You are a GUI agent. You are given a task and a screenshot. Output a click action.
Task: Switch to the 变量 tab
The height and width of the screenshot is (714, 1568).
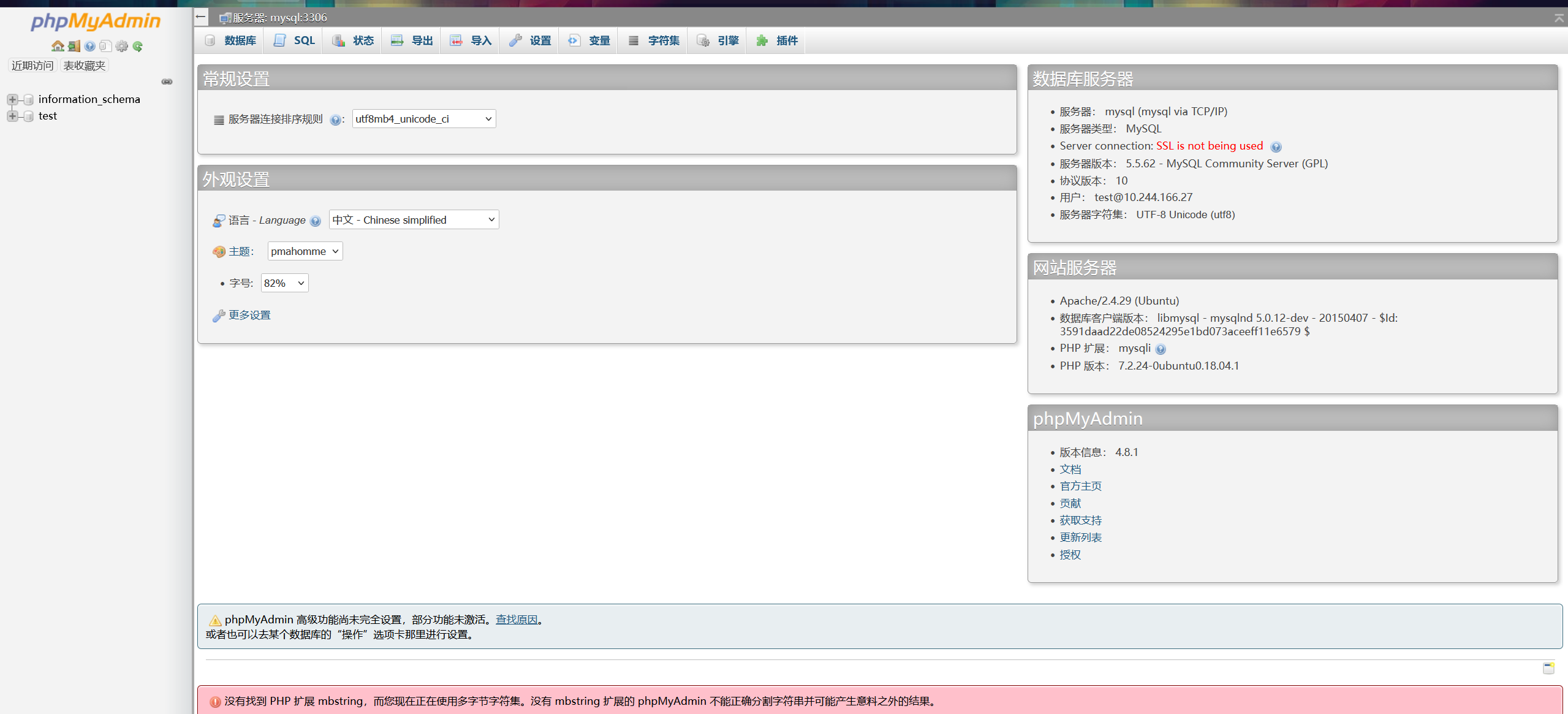pyautogui.click(x=589, y=40)
